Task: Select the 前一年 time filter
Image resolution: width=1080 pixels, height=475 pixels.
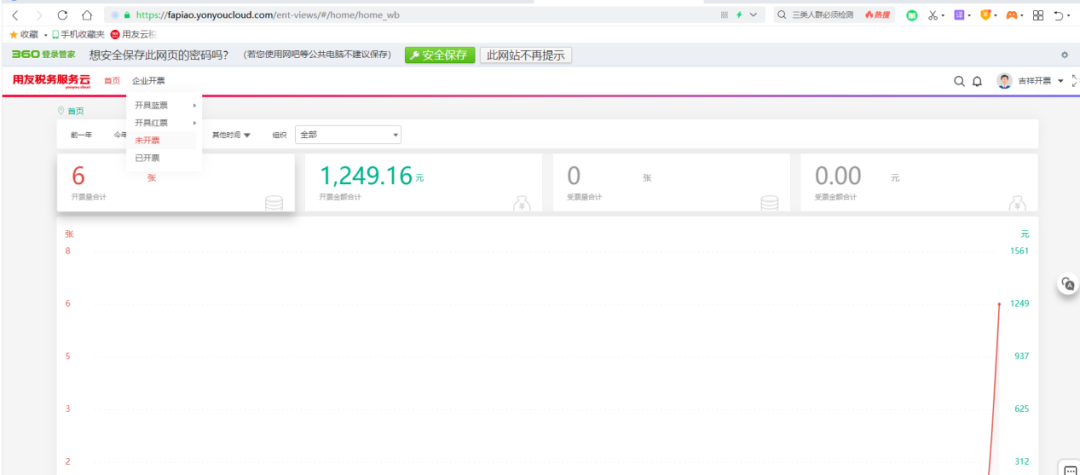Action: (81, 135)
